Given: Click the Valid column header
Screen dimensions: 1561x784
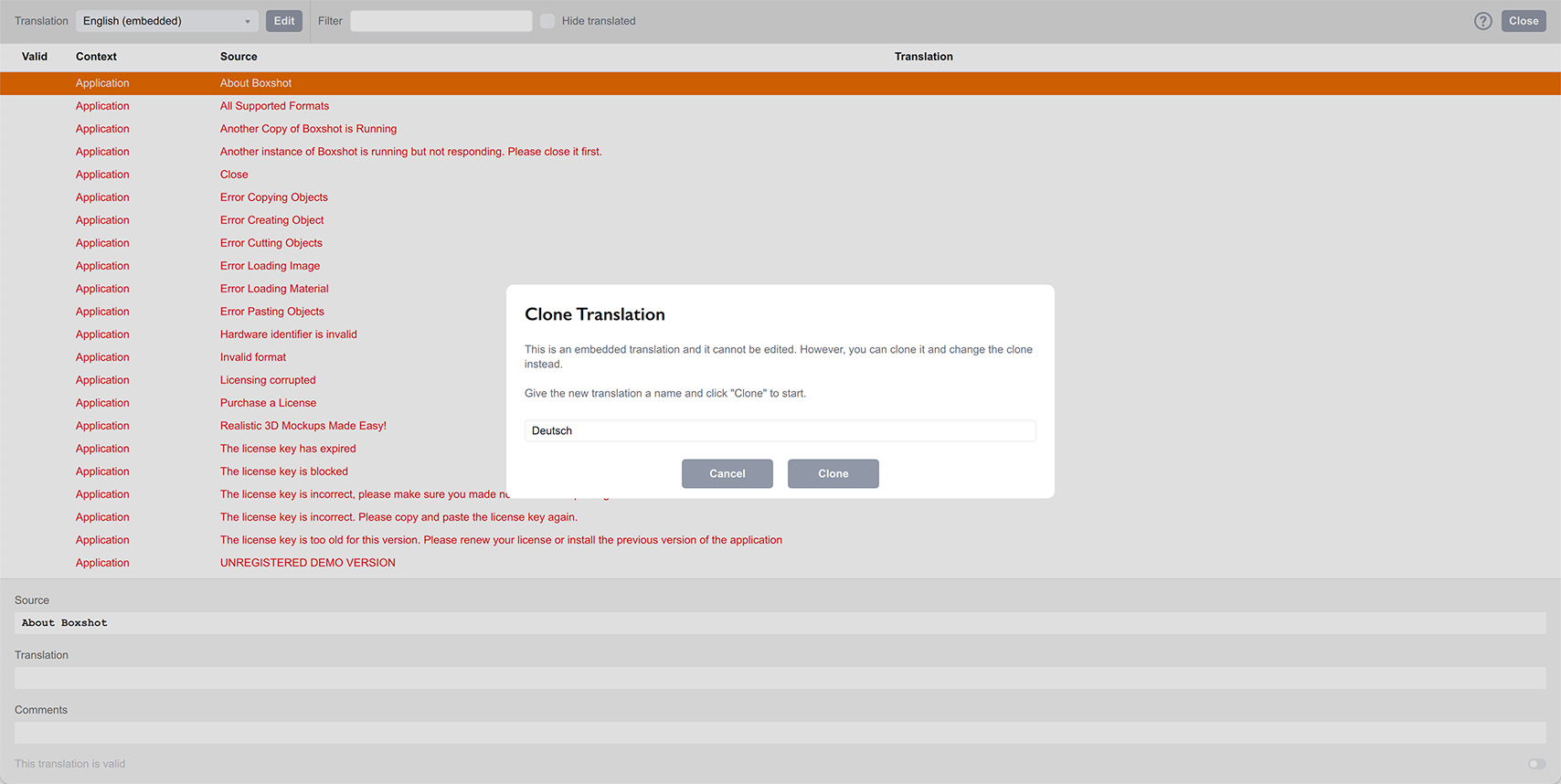Looking at the screenshot, I should point(35,57).
